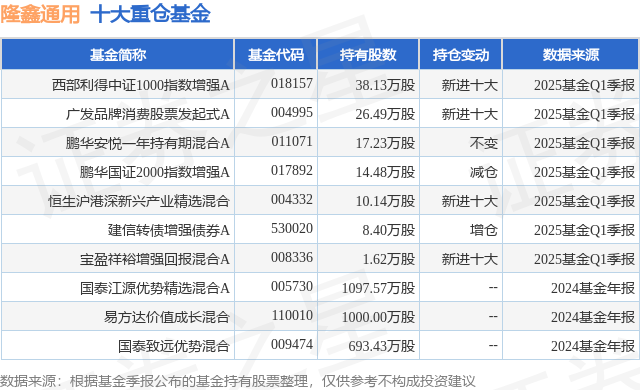
Task: Click the 基金代码 column header
Action: 276,55
